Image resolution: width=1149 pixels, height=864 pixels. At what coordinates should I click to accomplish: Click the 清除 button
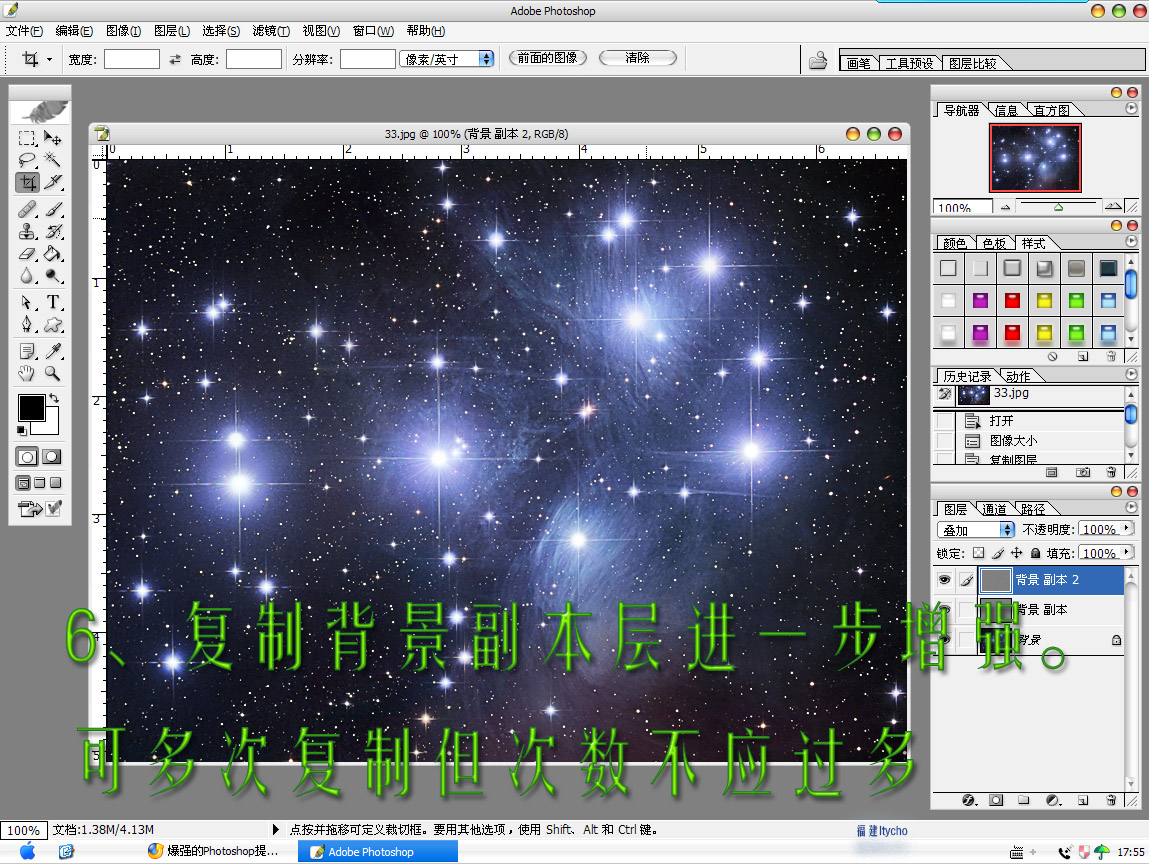[x=638, y=58]
